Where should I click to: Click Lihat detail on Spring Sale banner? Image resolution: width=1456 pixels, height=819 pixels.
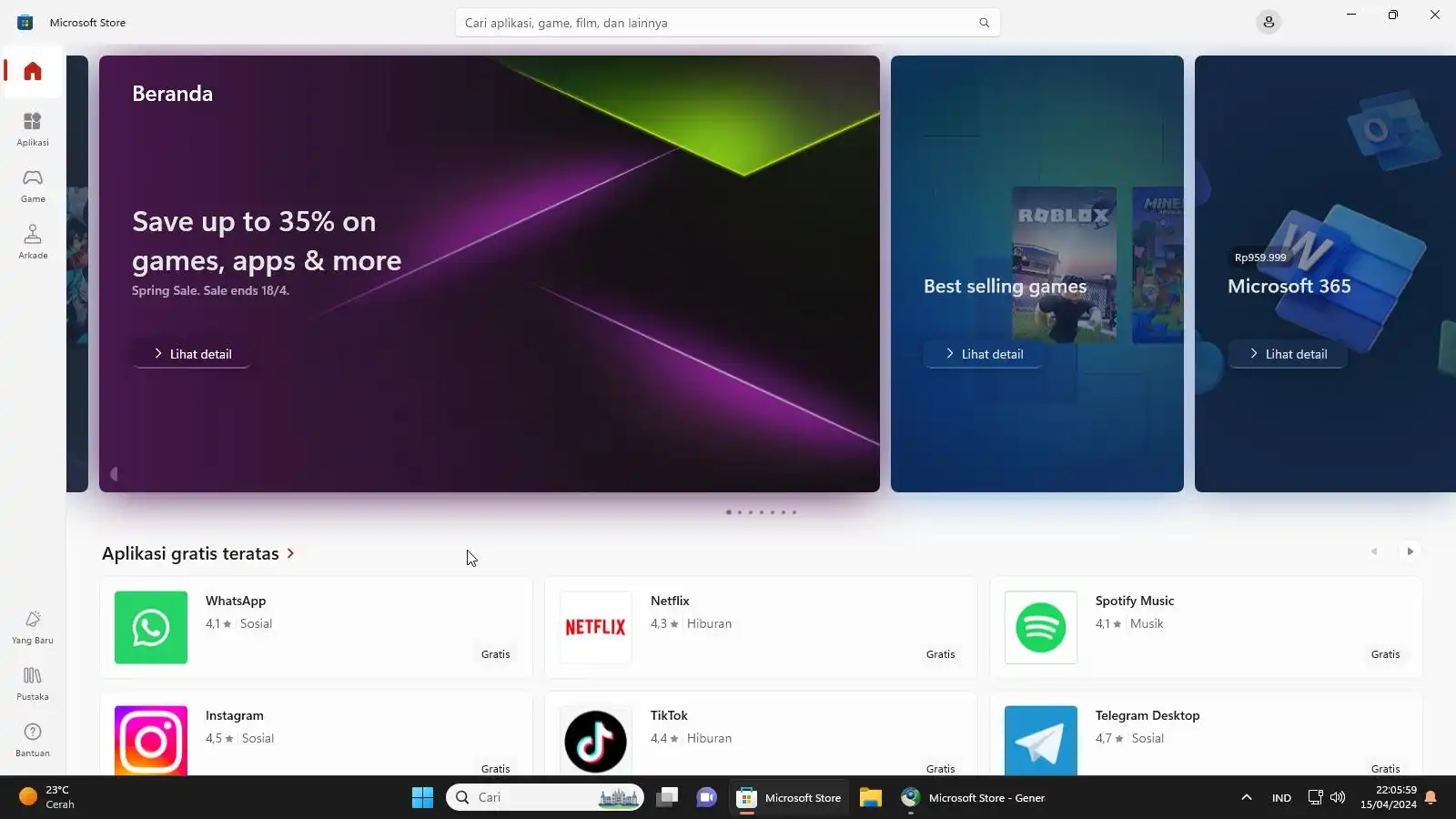tap(192, 354)
